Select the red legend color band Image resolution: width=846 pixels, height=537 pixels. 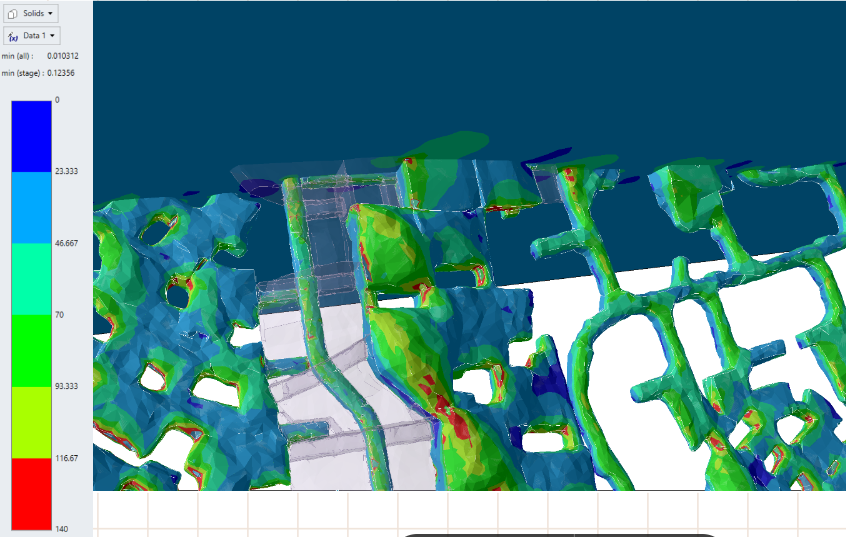(x=31, y=493)
